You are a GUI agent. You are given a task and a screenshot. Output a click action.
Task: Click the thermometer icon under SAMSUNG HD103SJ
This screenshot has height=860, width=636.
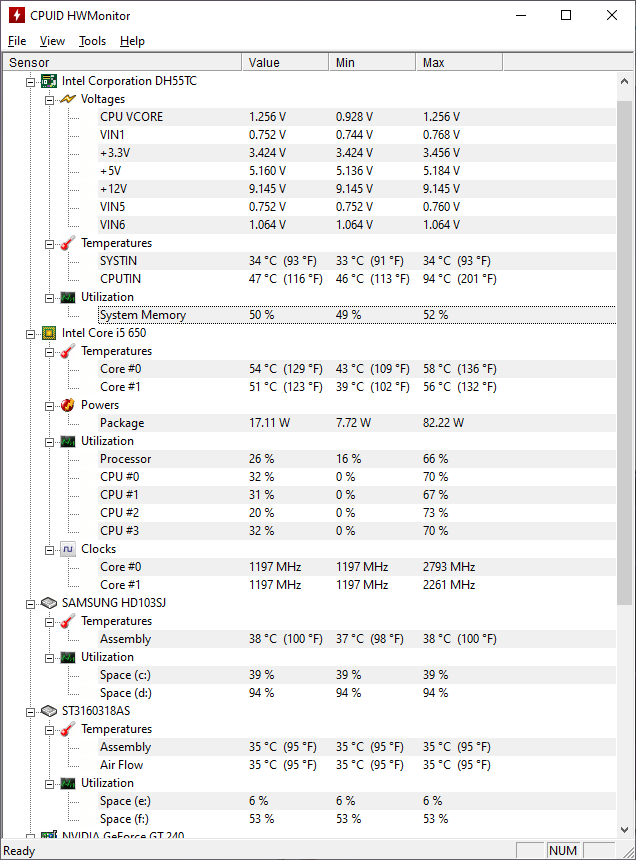coord(67,621)
